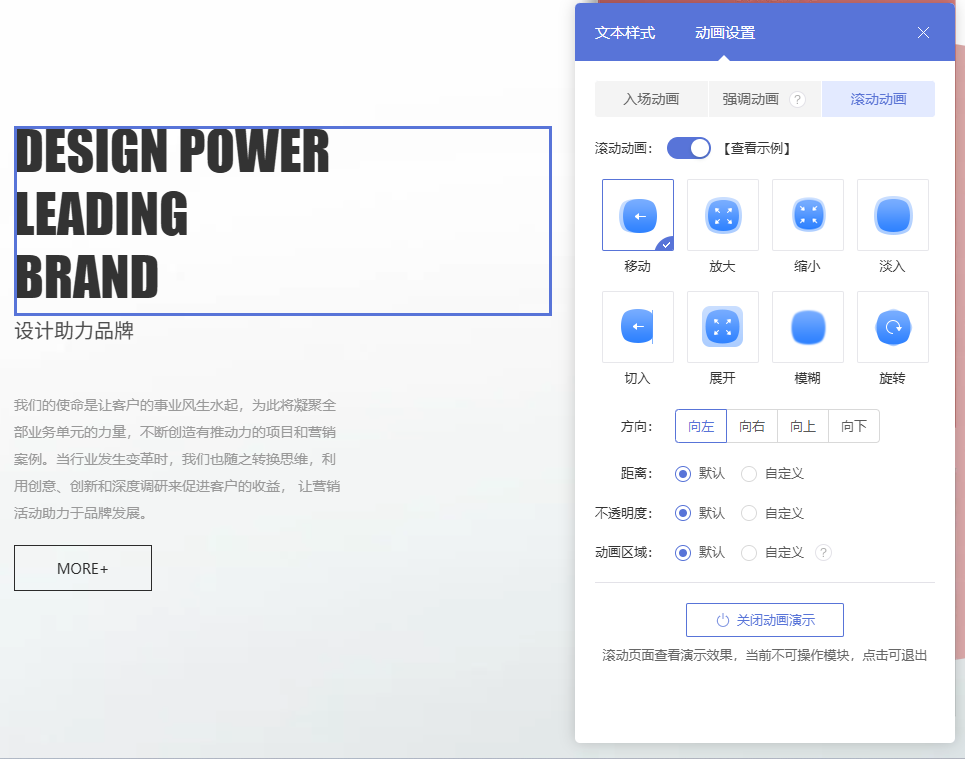Image resolution: width=965 pixels, height=759 pixels.
Task: Select the 移动 (move) animation icon
Action: (x=638, y=215)
